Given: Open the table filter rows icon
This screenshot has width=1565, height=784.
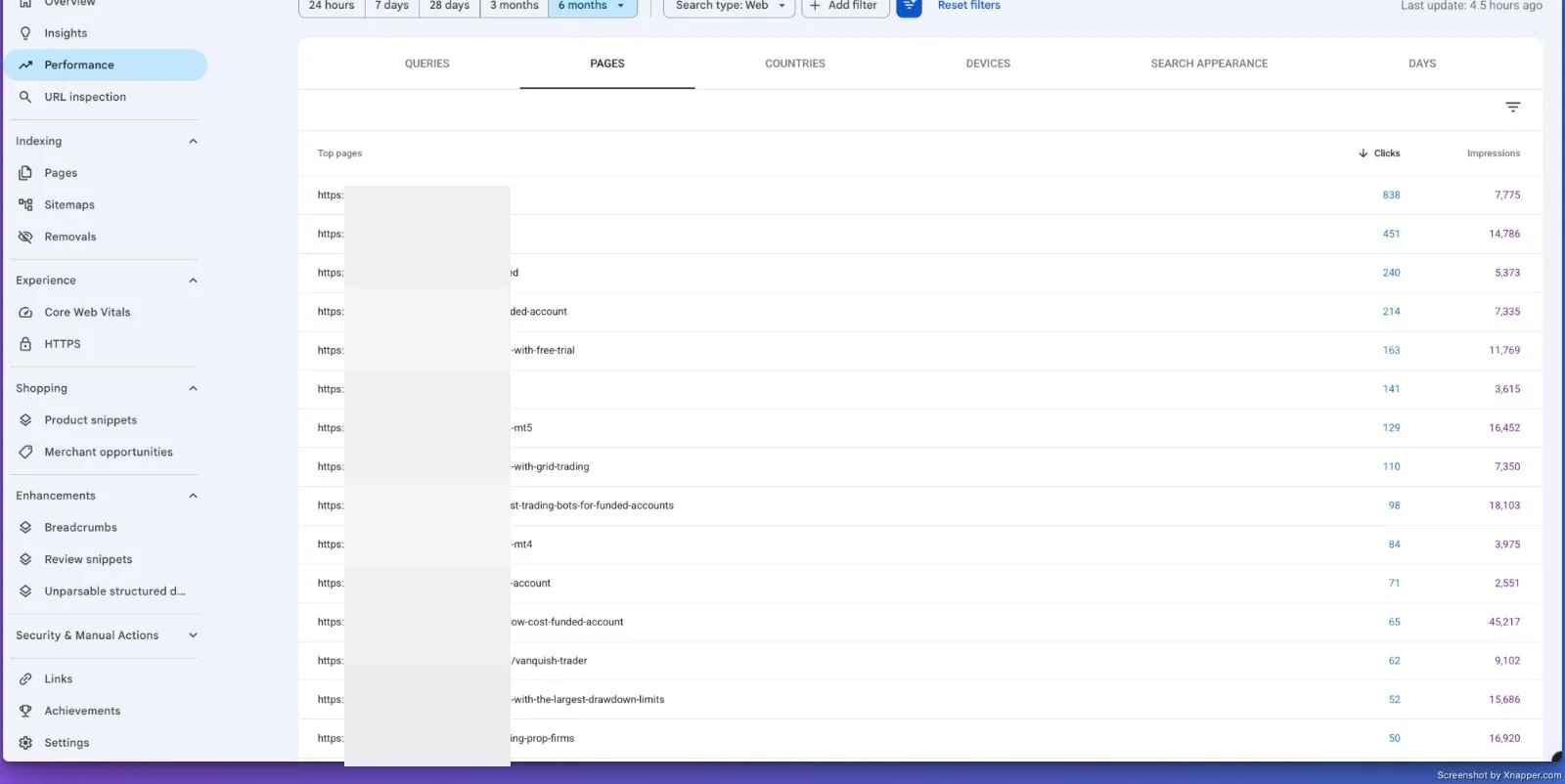Looking at the screenshot, I should pos(1512,108).
